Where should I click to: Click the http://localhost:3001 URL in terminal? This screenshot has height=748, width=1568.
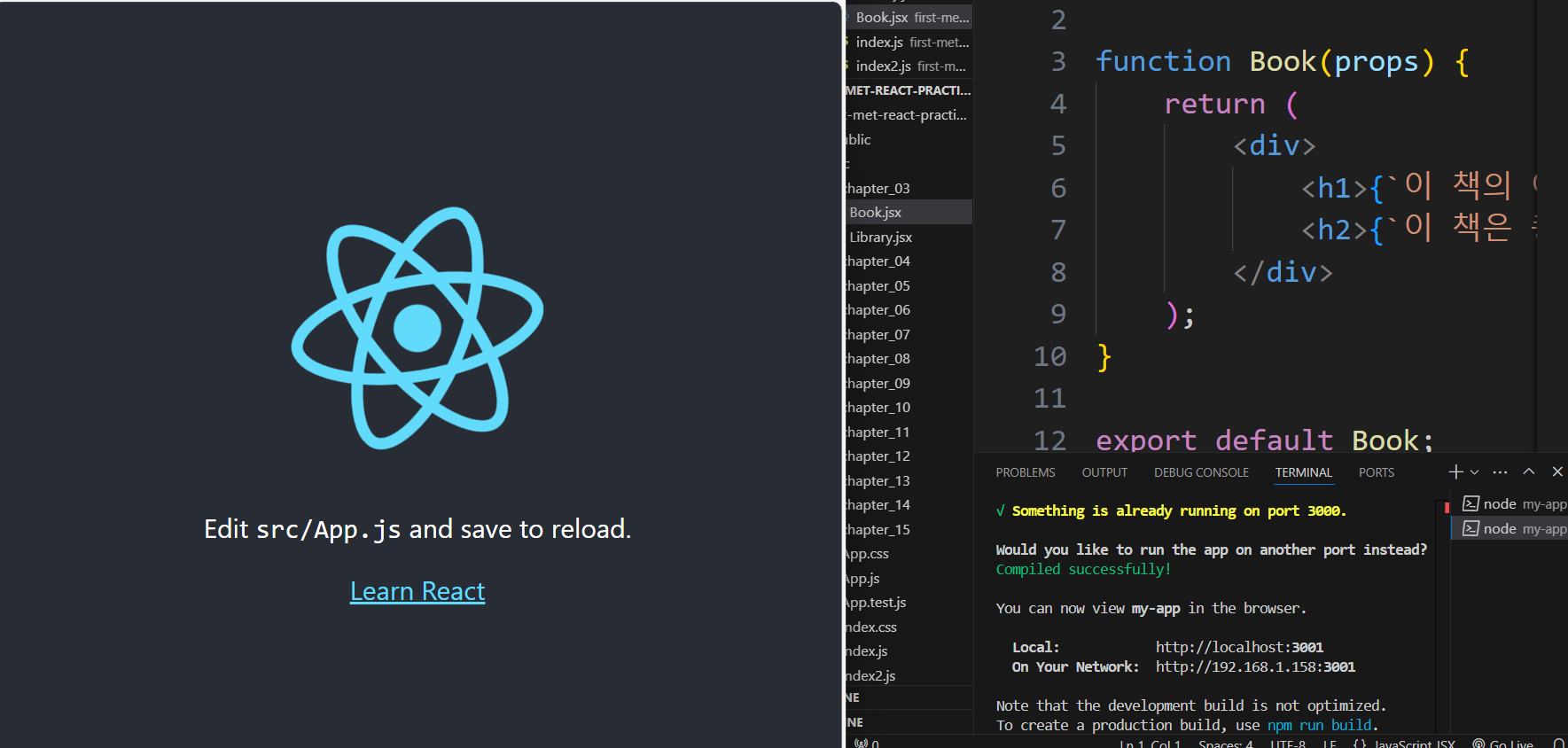click(x=1239, y=647)
